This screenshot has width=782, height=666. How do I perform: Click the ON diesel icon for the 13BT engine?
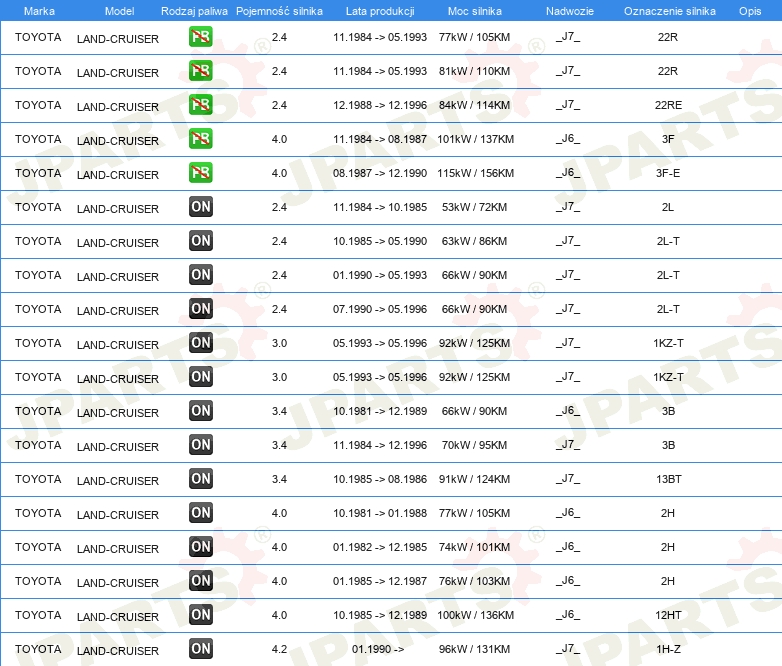(x=201, y=479)
